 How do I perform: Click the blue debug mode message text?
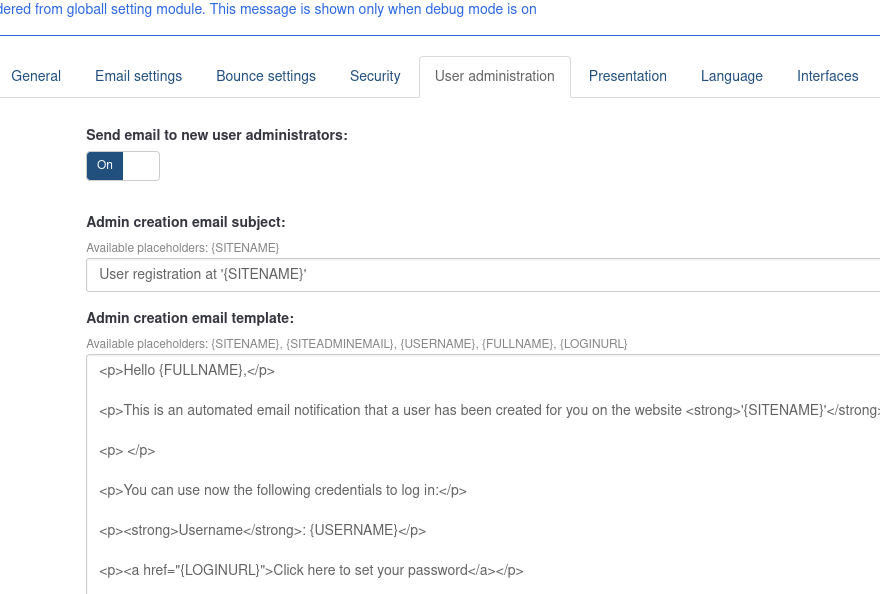tap(268, 9)
